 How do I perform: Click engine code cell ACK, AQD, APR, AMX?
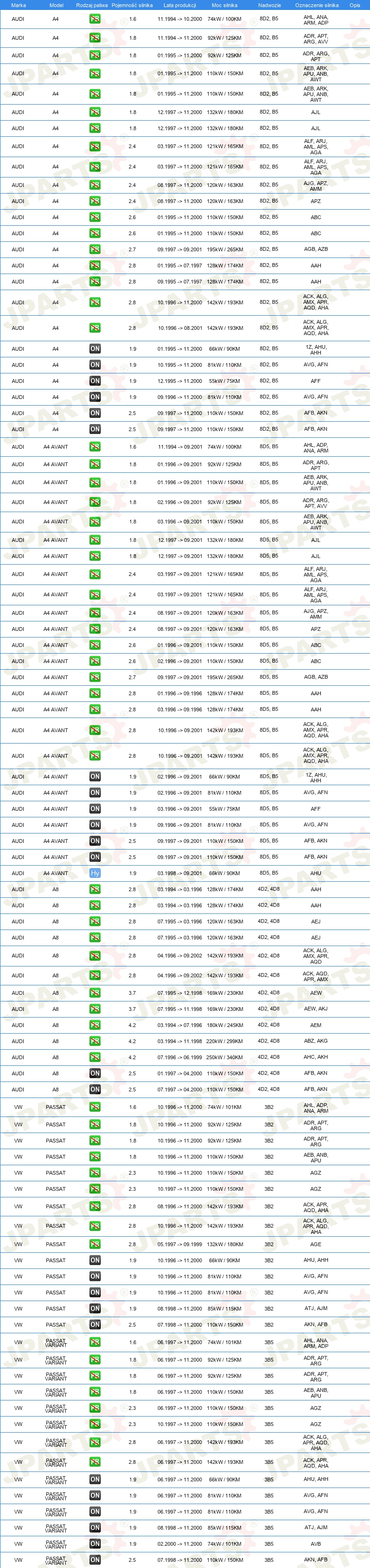click(x=316, y=976)
